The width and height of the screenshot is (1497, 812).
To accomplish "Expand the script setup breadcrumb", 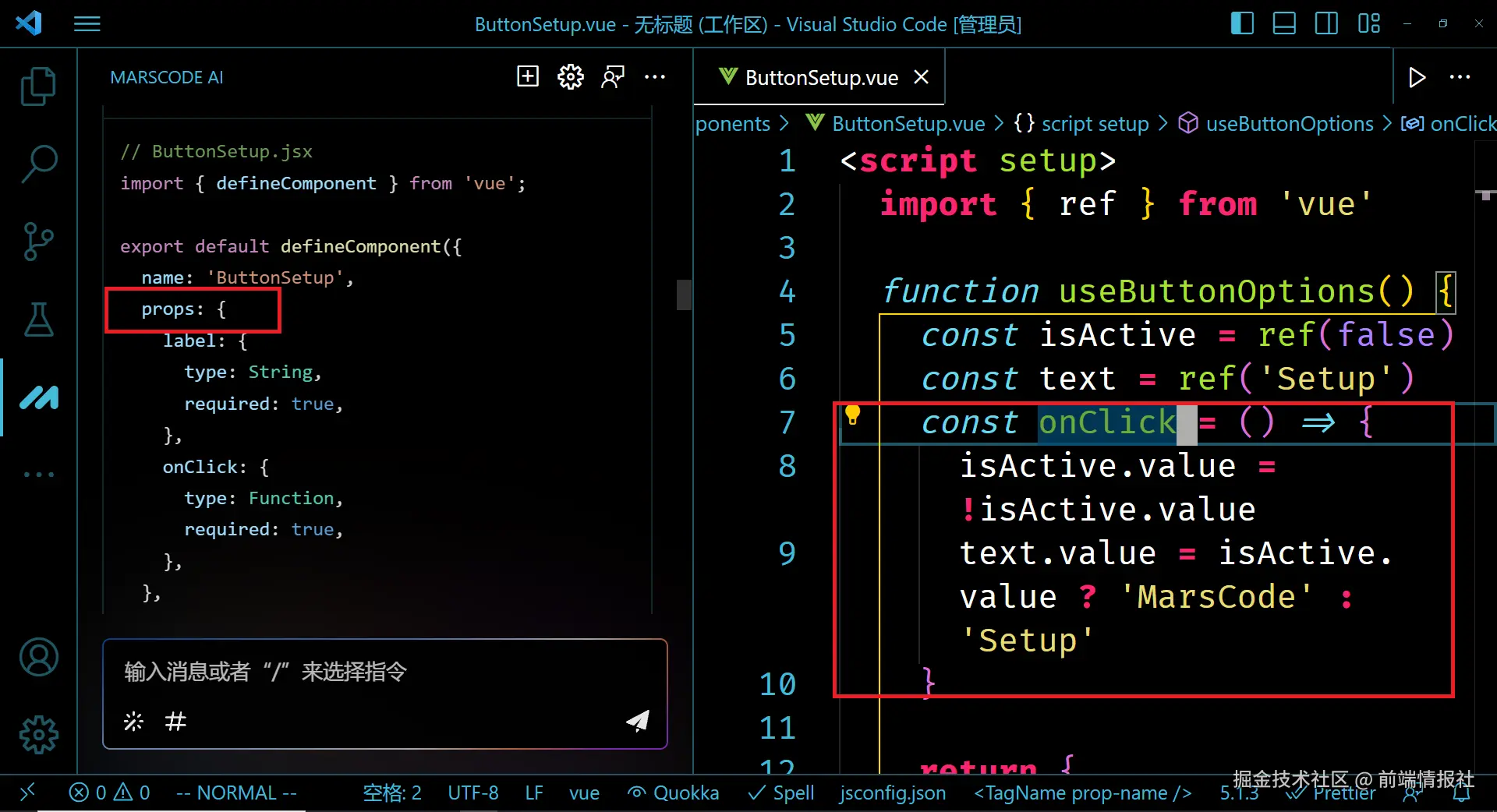I will click(x=1095, y=124).
